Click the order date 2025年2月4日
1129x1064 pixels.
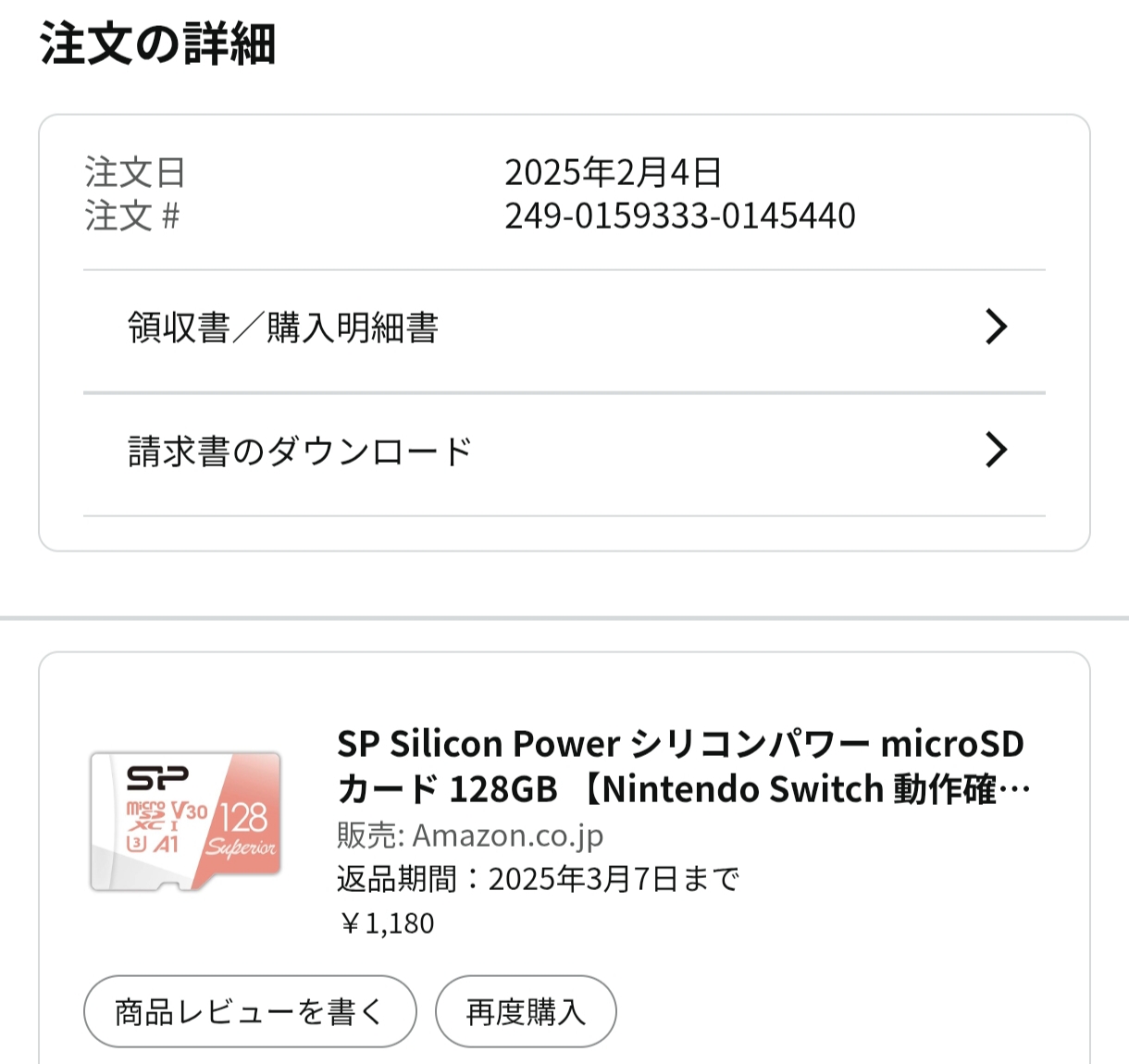tap(613, 172)
